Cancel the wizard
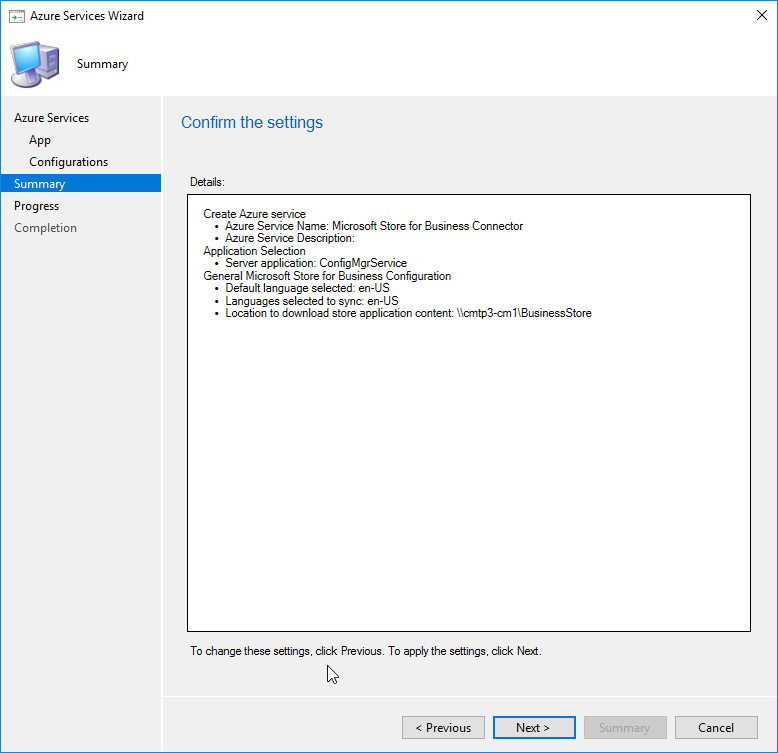778x753 pixels. (x=716, y=727)
